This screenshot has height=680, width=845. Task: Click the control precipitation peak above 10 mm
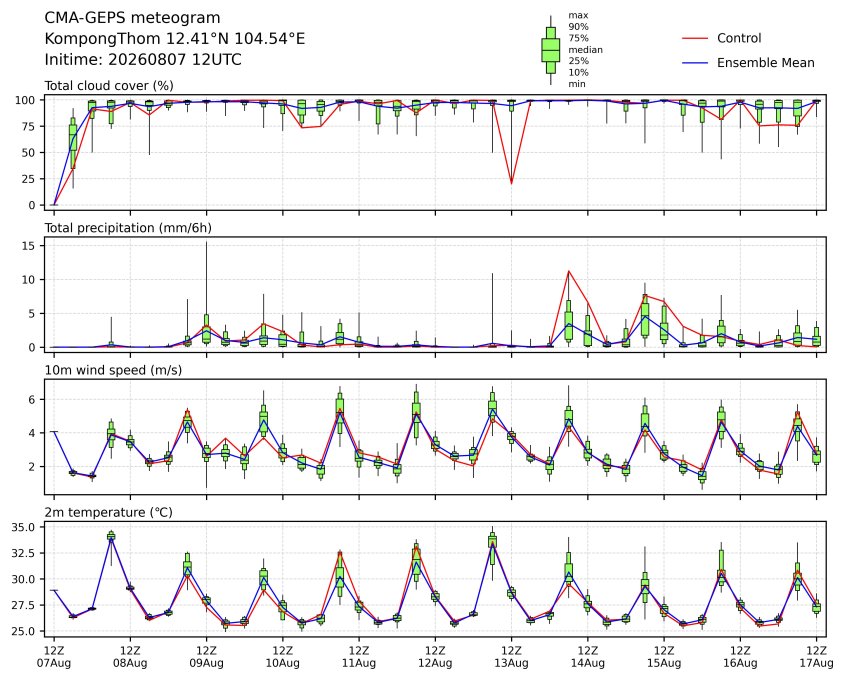(x=569, y=271)
